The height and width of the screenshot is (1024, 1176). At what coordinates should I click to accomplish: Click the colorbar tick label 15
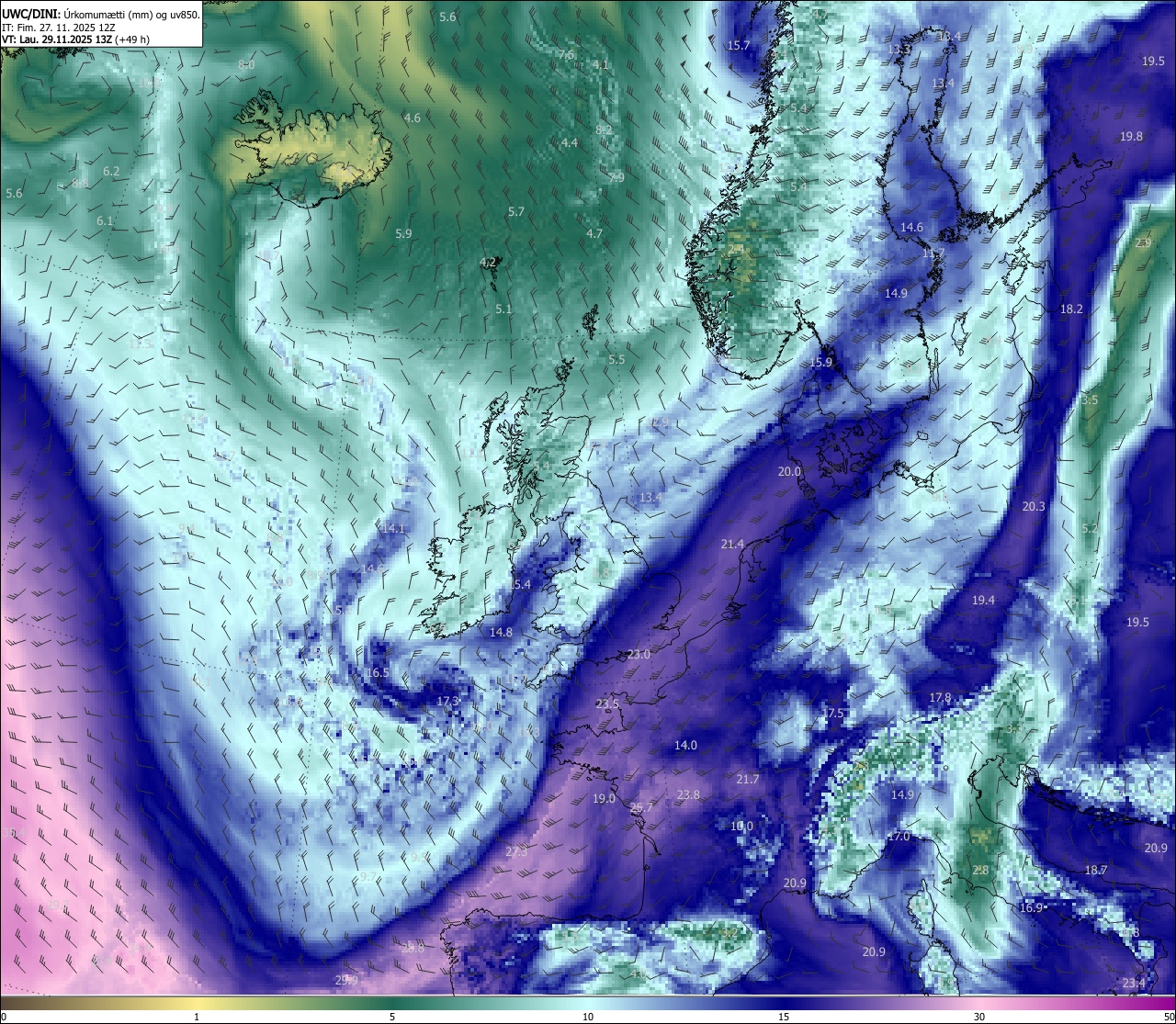[784, 1017]
